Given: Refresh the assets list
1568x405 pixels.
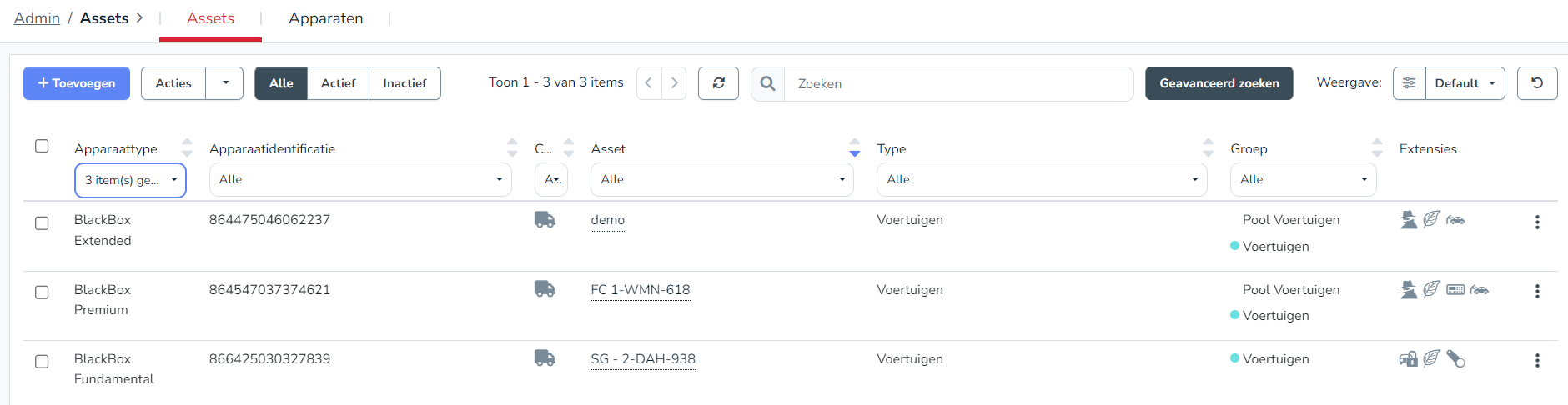Looking at the screenshot, I should (718, 83).
